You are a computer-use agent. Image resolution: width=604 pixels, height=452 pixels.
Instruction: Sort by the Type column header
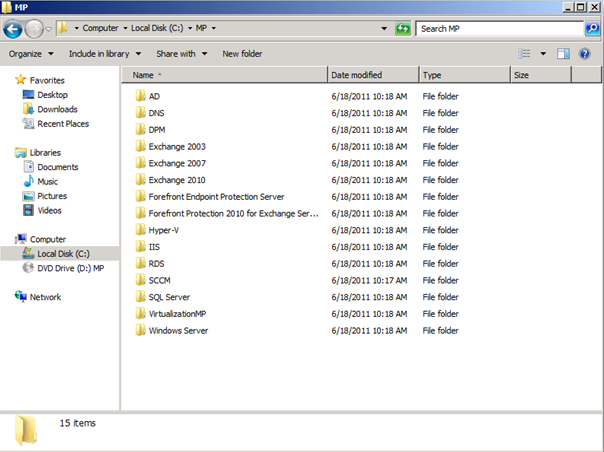pos(465,75)
